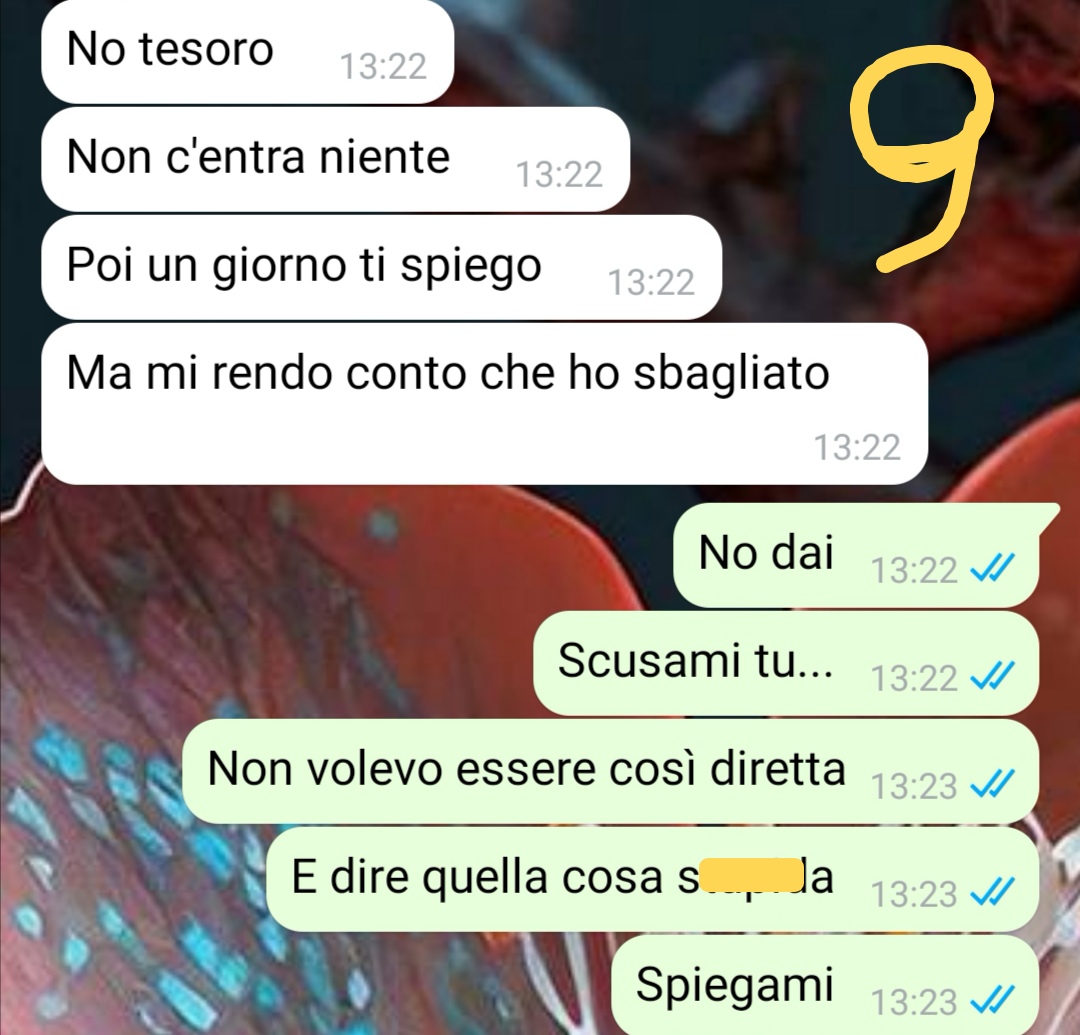Click the read double-check icon on 'No dai'
This screenshot has width=1080, height=1035.
tap(992, 569)
